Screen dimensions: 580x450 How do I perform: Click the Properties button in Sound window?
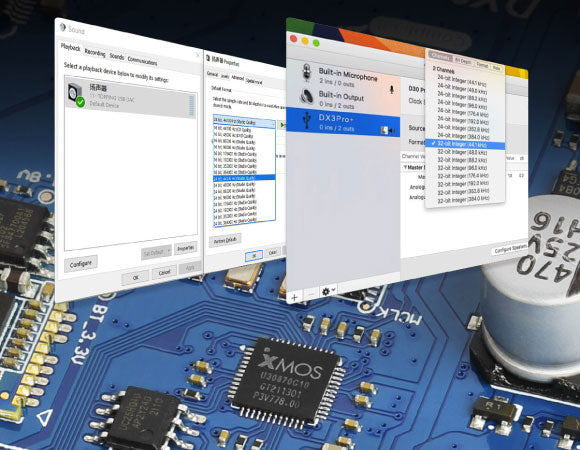[185, 248]
